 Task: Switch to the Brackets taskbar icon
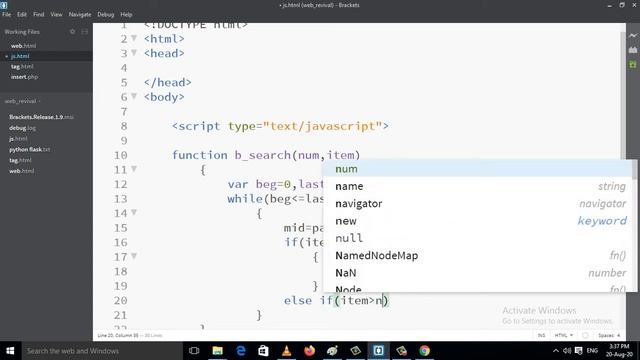click(x=378, y=351)
